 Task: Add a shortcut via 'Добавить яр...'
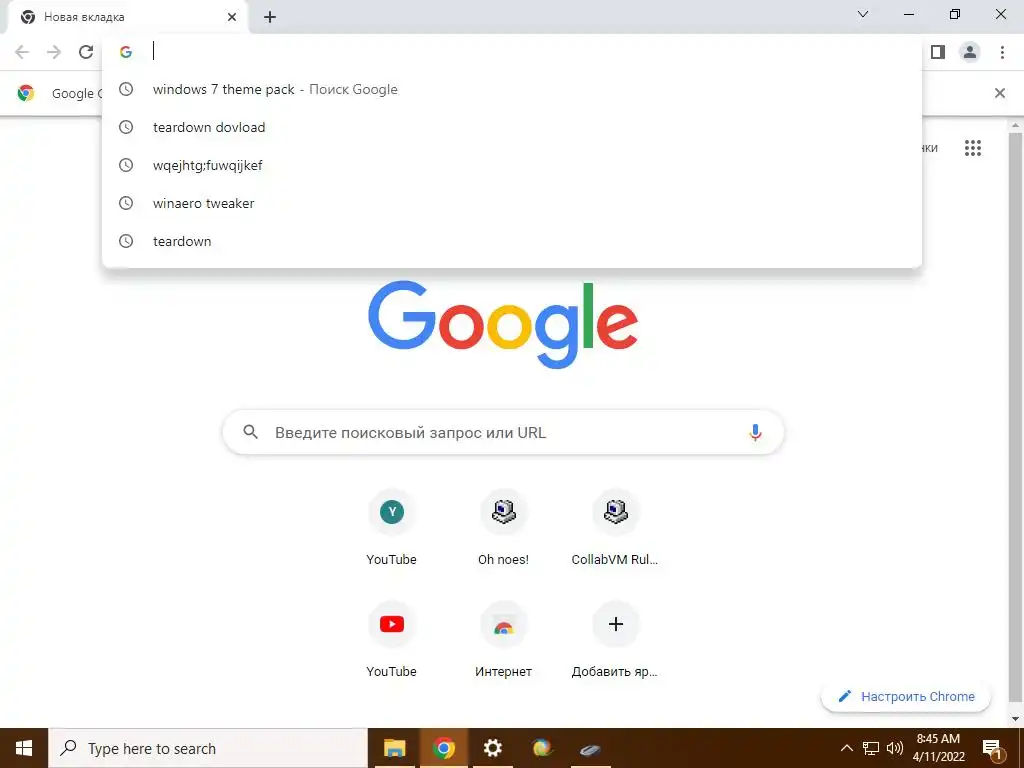point(615,641)
